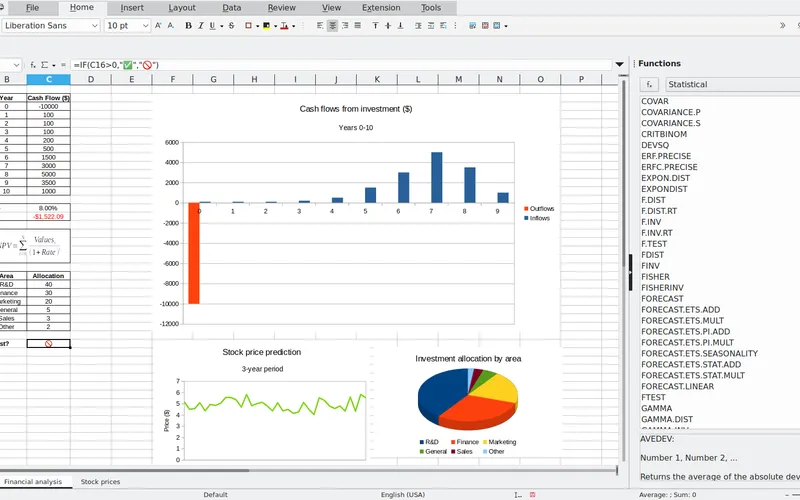This screenshot has height=500, width=800.
Task: Open the cell styles dropdown arrow
Action: [x=506, y=26]
